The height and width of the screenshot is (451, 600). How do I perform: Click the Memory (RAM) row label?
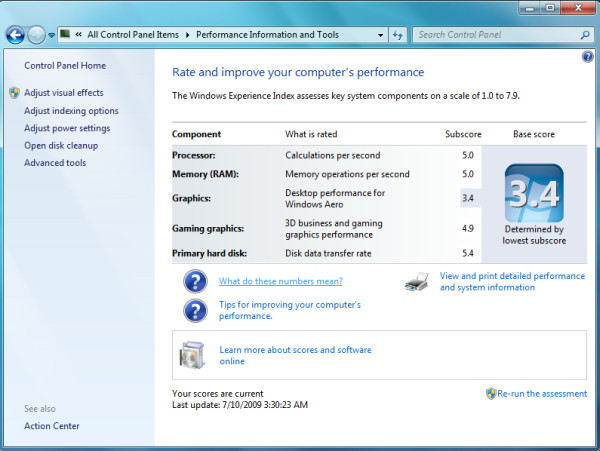click(x=205, y=174)
